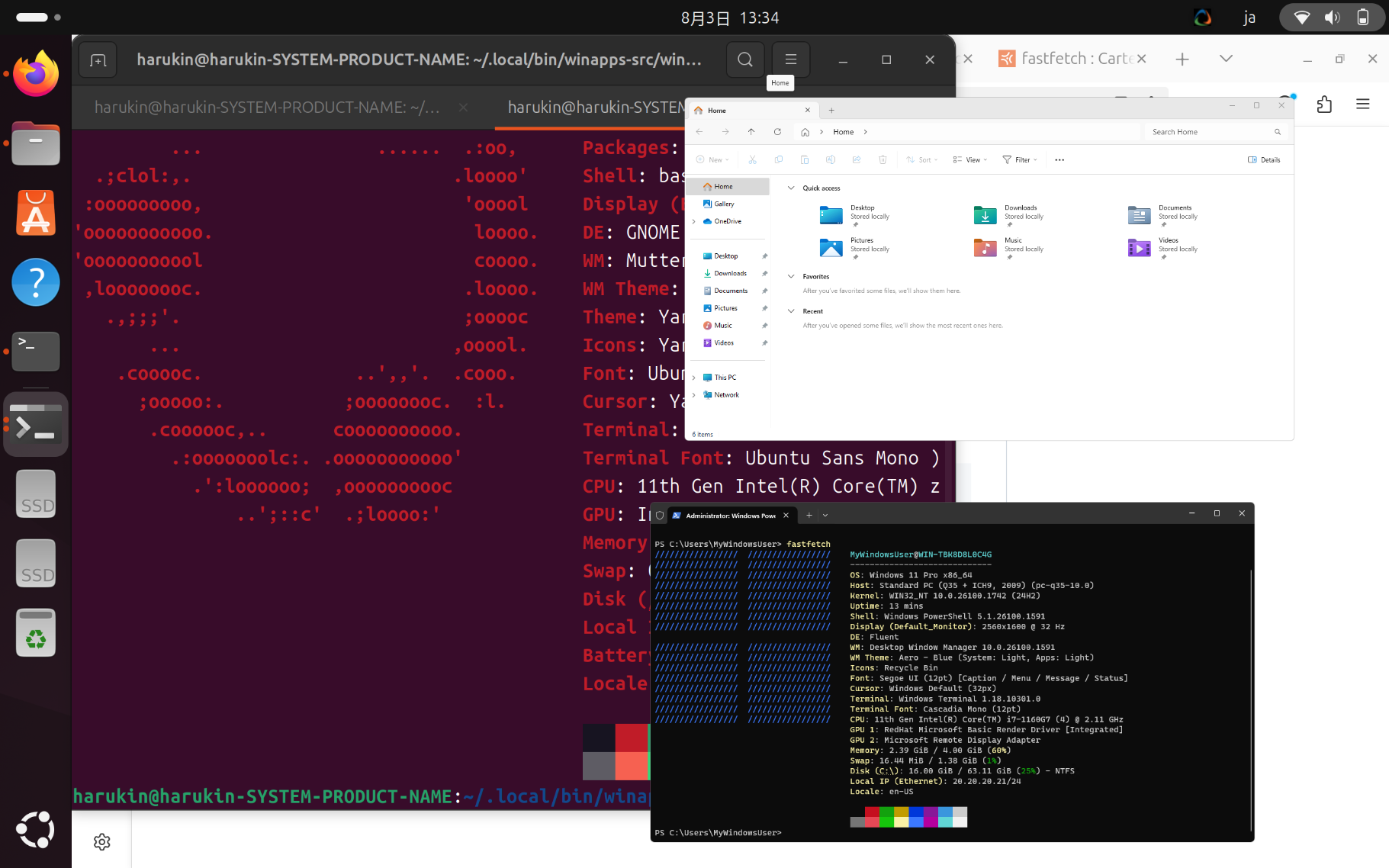Select Downloads in the Explorer navigation pane
This screenshot has height=868, width=1389.
click(x=730, y=274)
